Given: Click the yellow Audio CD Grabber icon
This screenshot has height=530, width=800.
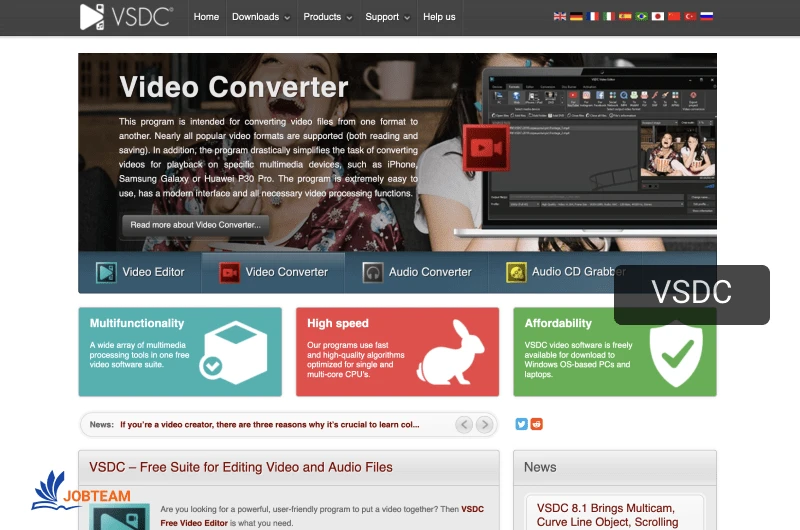Looking at the screenshot, I should [516, 272].
